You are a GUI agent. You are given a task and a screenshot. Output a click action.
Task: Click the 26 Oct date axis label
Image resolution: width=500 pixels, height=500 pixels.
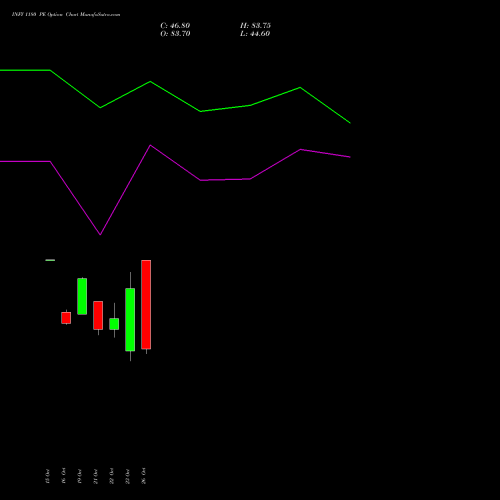[143, 476]
